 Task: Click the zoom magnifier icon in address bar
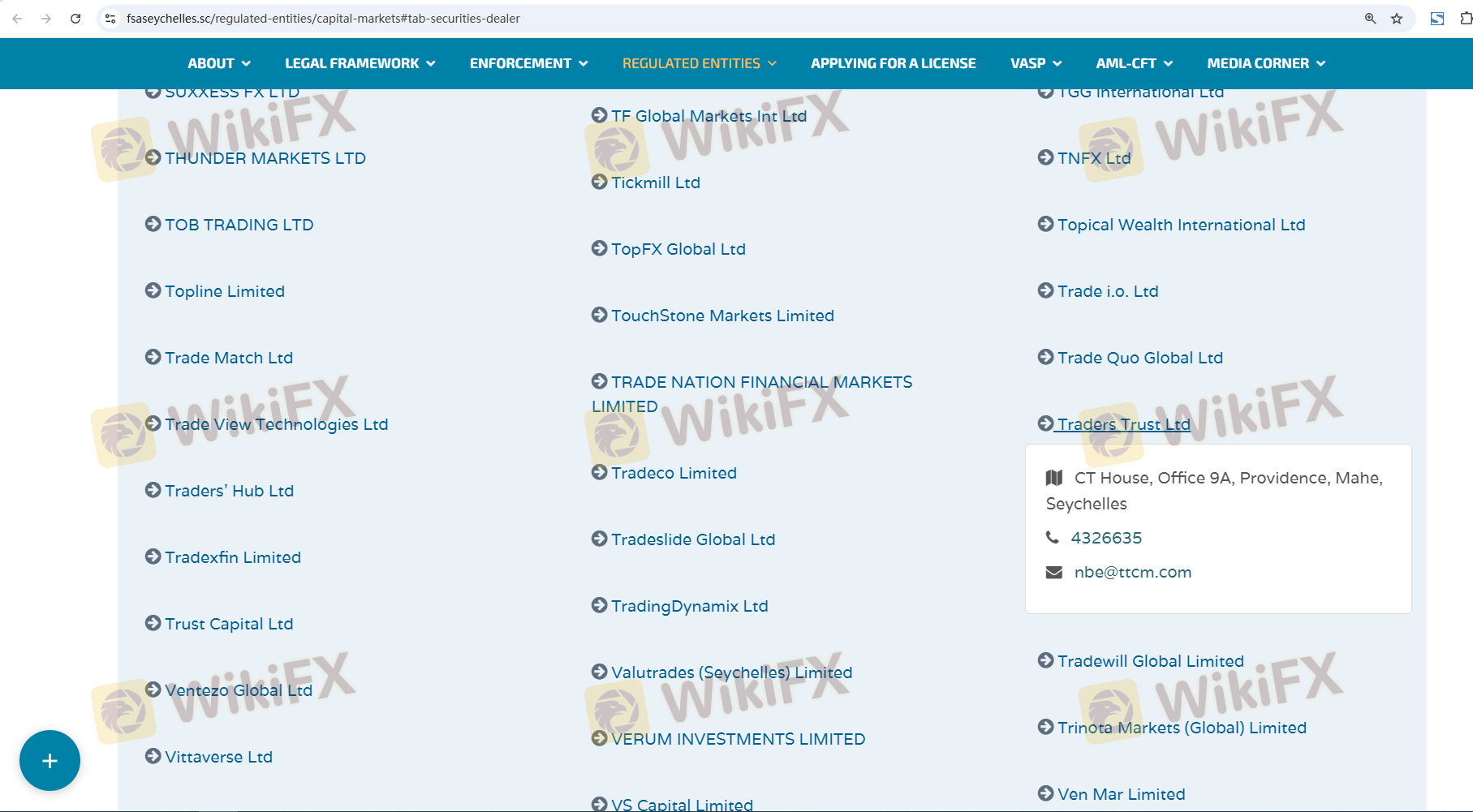[x=1370, y=19]
